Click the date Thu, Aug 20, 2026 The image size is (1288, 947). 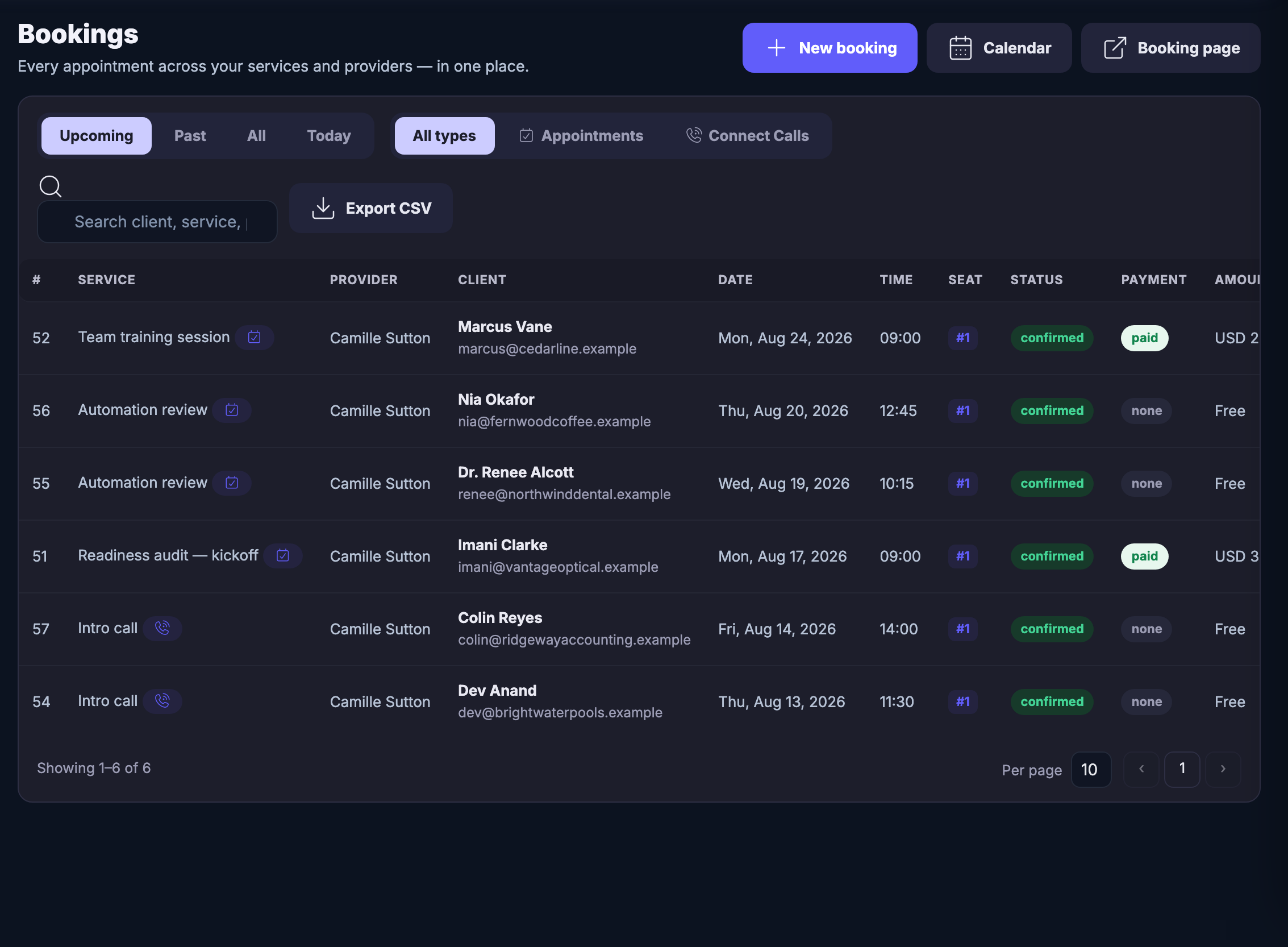pos(783,411)
